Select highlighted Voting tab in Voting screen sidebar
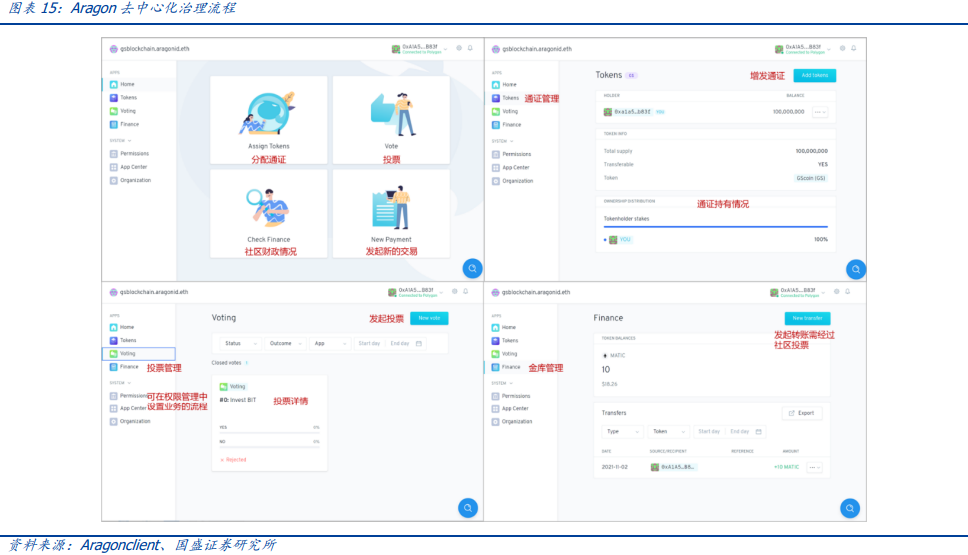The image size is (968, 555). click(x=139, y=354)
